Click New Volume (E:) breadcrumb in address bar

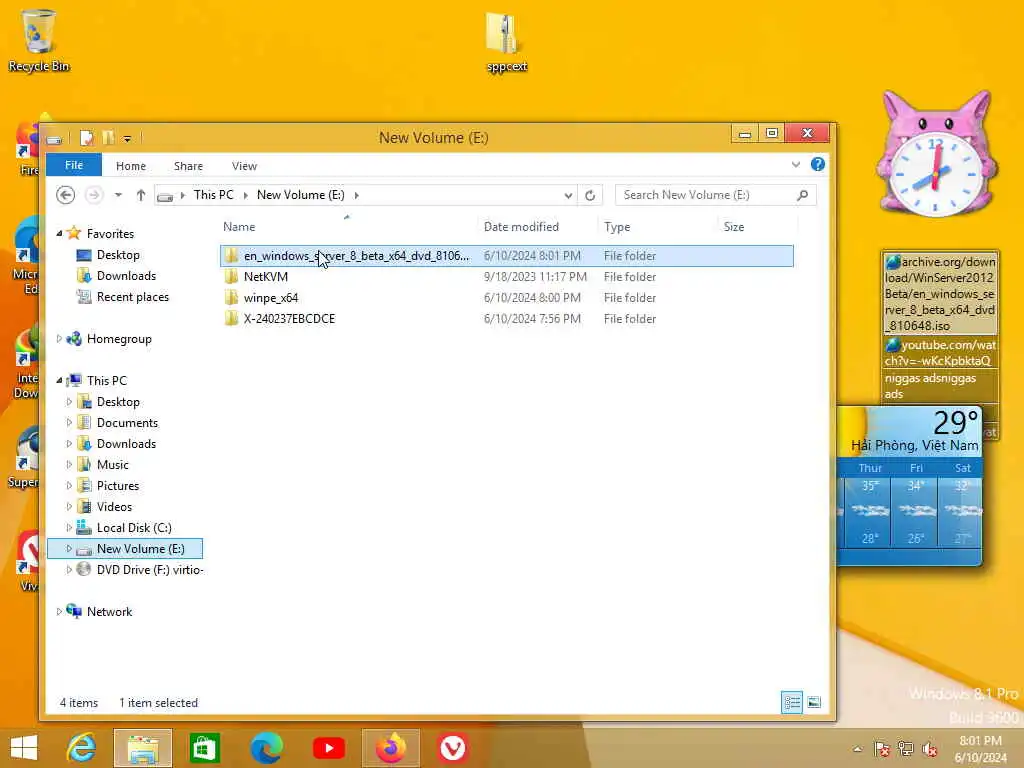pyautogui.click(x=300, y=195)
